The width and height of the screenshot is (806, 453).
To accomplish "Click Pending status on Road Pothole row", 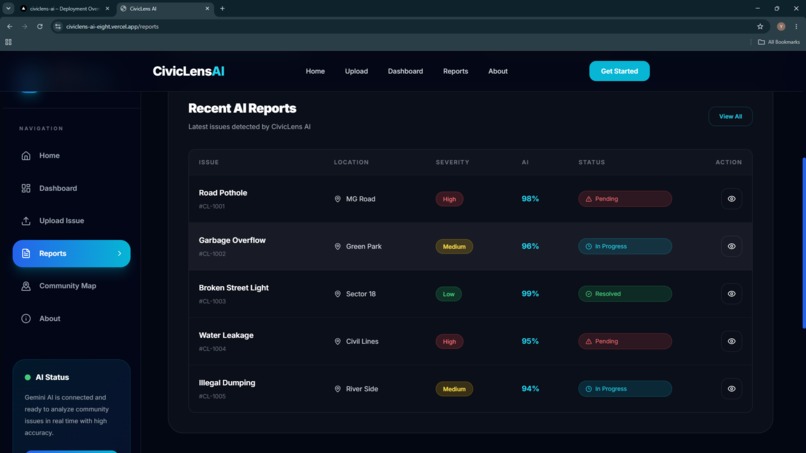I will pos(625,199).
